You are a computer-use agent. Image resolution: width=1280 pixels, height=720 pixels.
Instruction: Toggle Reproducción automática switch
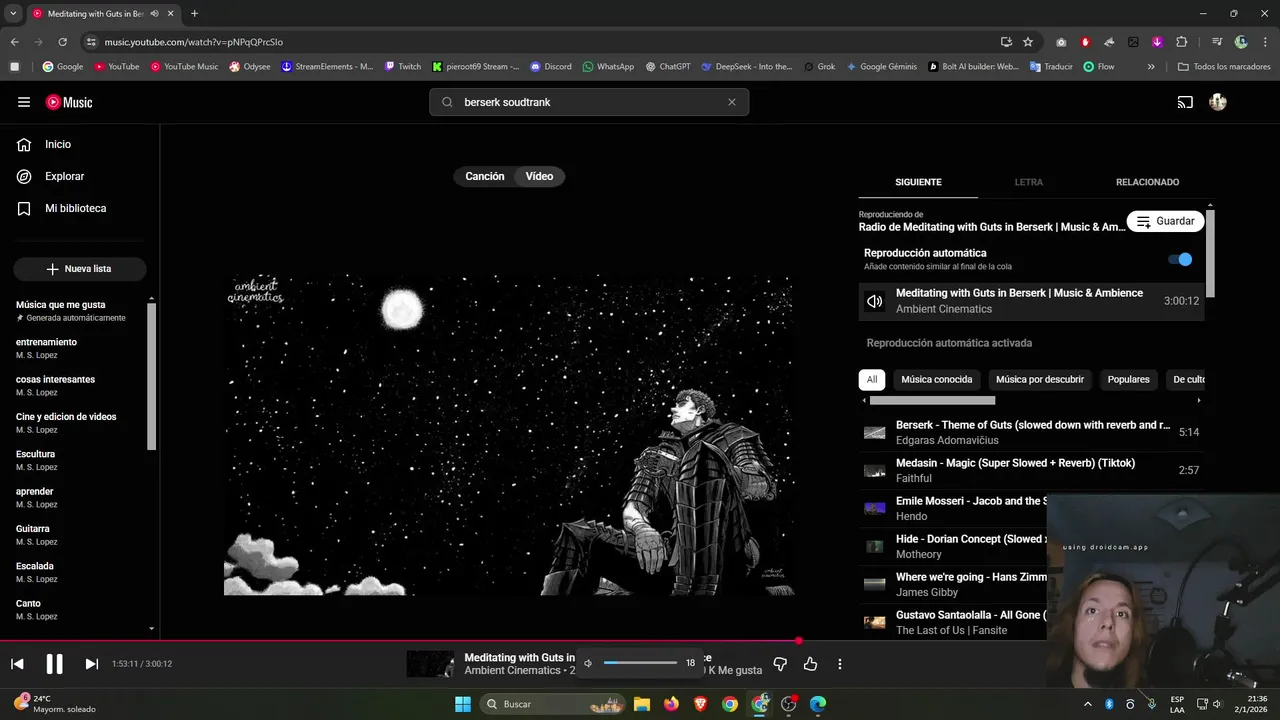pyautogui.click(x=1180, y=259)
